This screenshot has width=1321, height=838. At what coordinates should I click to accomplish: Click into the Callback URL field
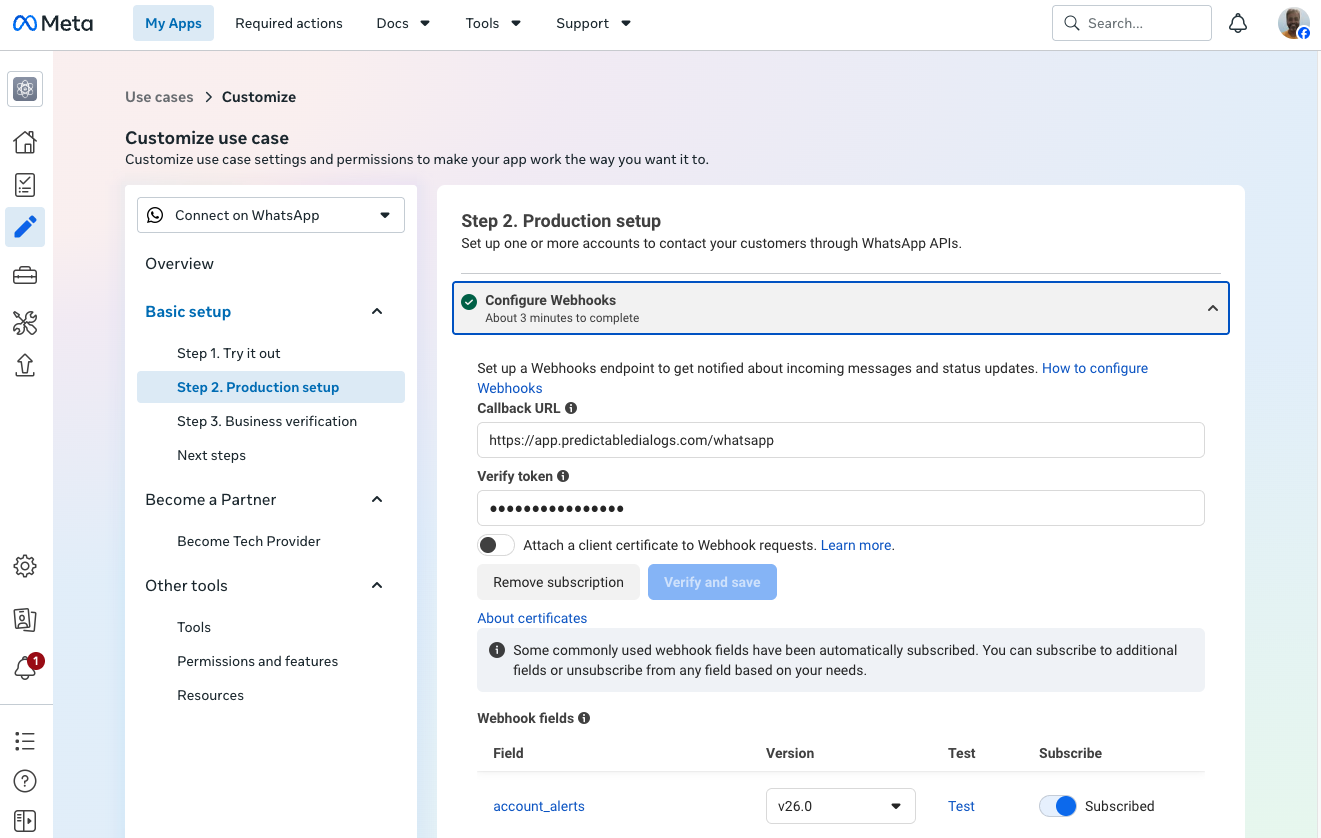tap(841, 440)
